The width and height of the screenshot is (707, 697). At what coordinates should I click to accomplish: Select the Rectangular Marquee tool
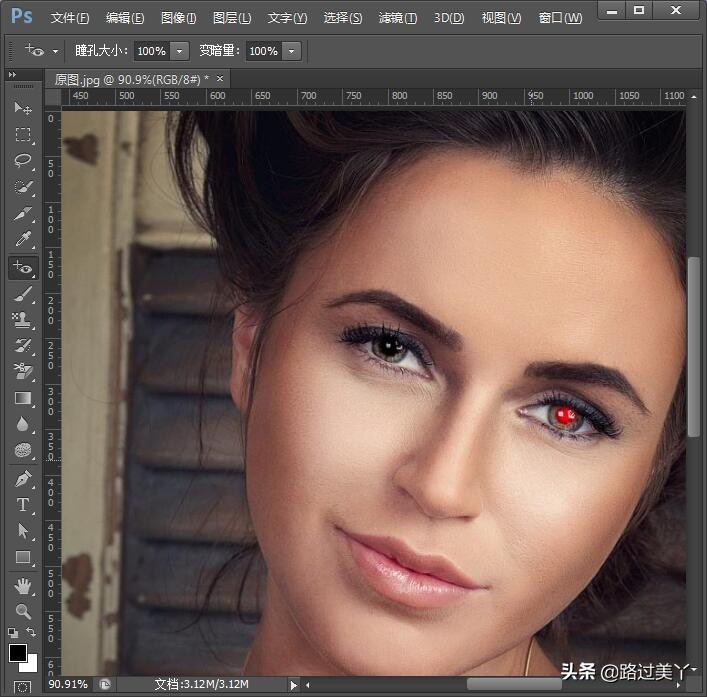(23, 134)
